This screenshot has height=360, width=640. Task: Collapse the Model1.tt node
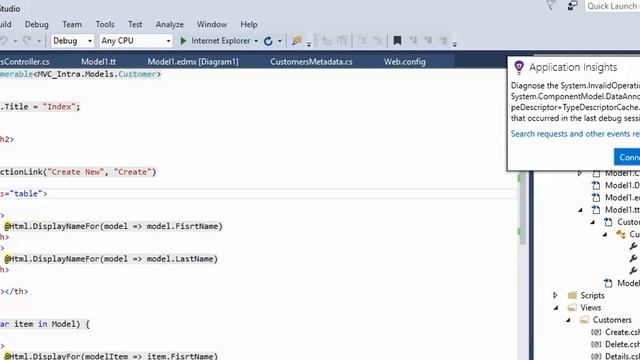click(580, 210)
